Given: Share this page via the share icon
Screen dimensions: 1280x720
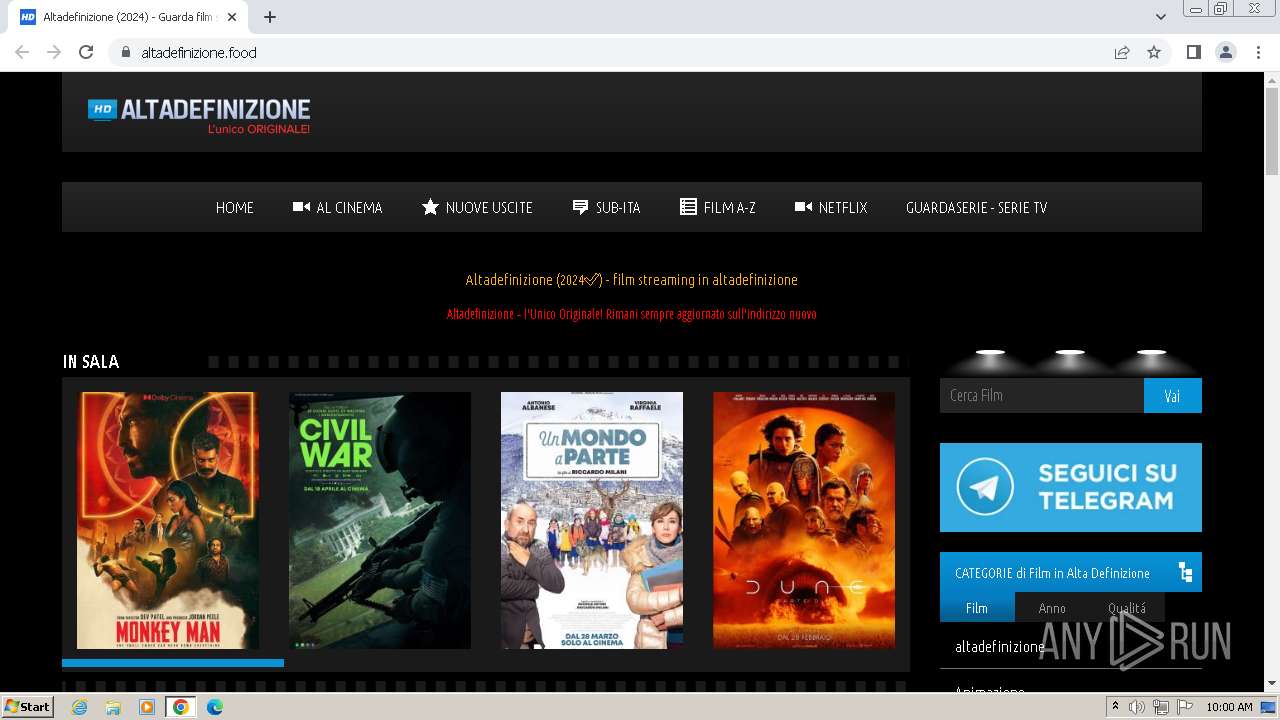Looking at the screenshot, I should point(1122,52).
